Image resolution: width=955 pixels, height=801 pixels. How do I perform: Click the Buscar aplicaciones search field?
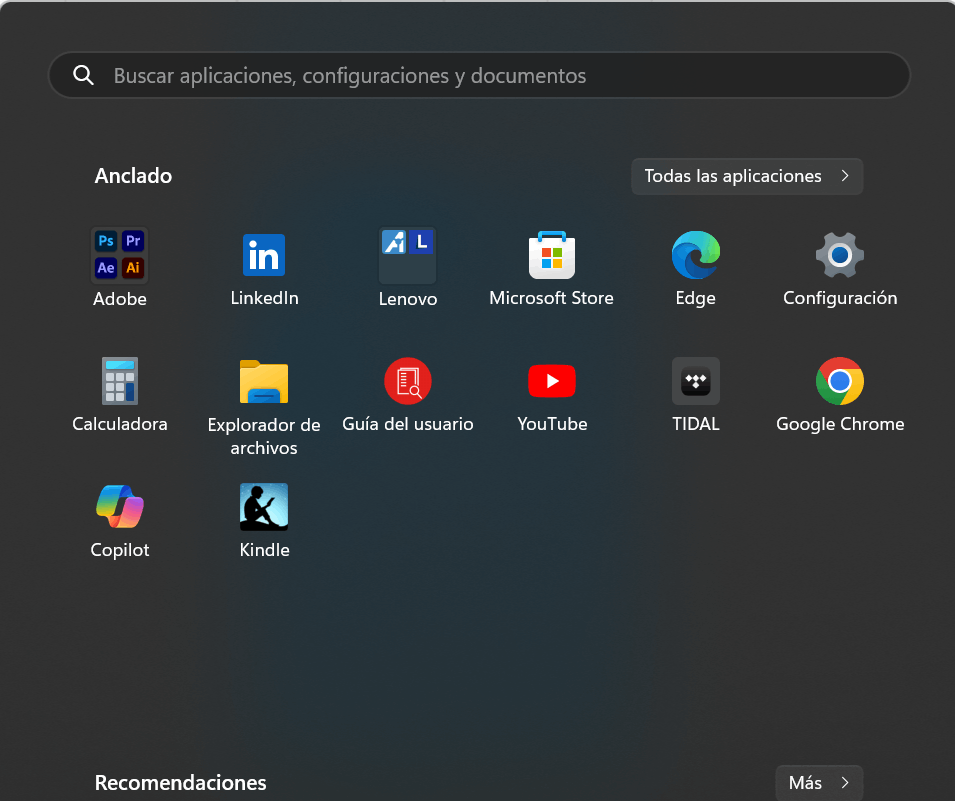479,75
